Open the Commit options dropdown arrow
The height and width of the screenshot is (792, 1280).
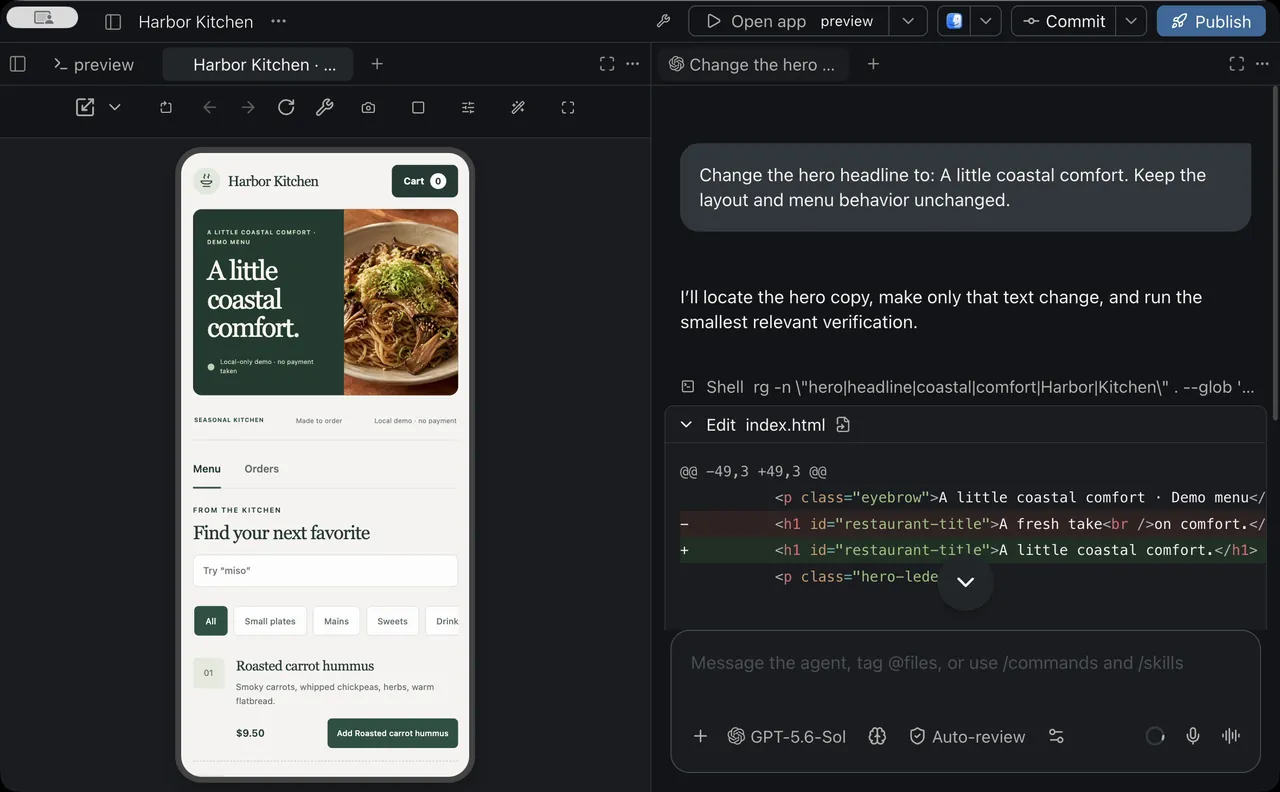1131,21
